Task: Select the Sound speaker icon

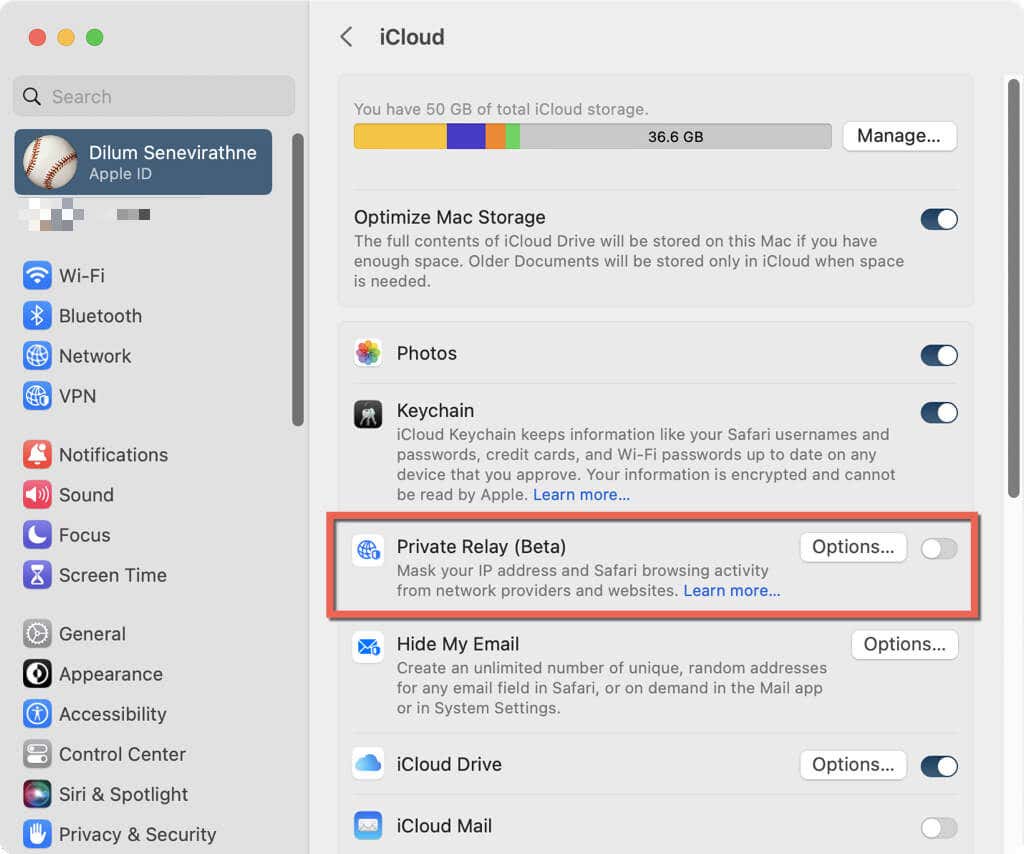Action: pos(37,495)
